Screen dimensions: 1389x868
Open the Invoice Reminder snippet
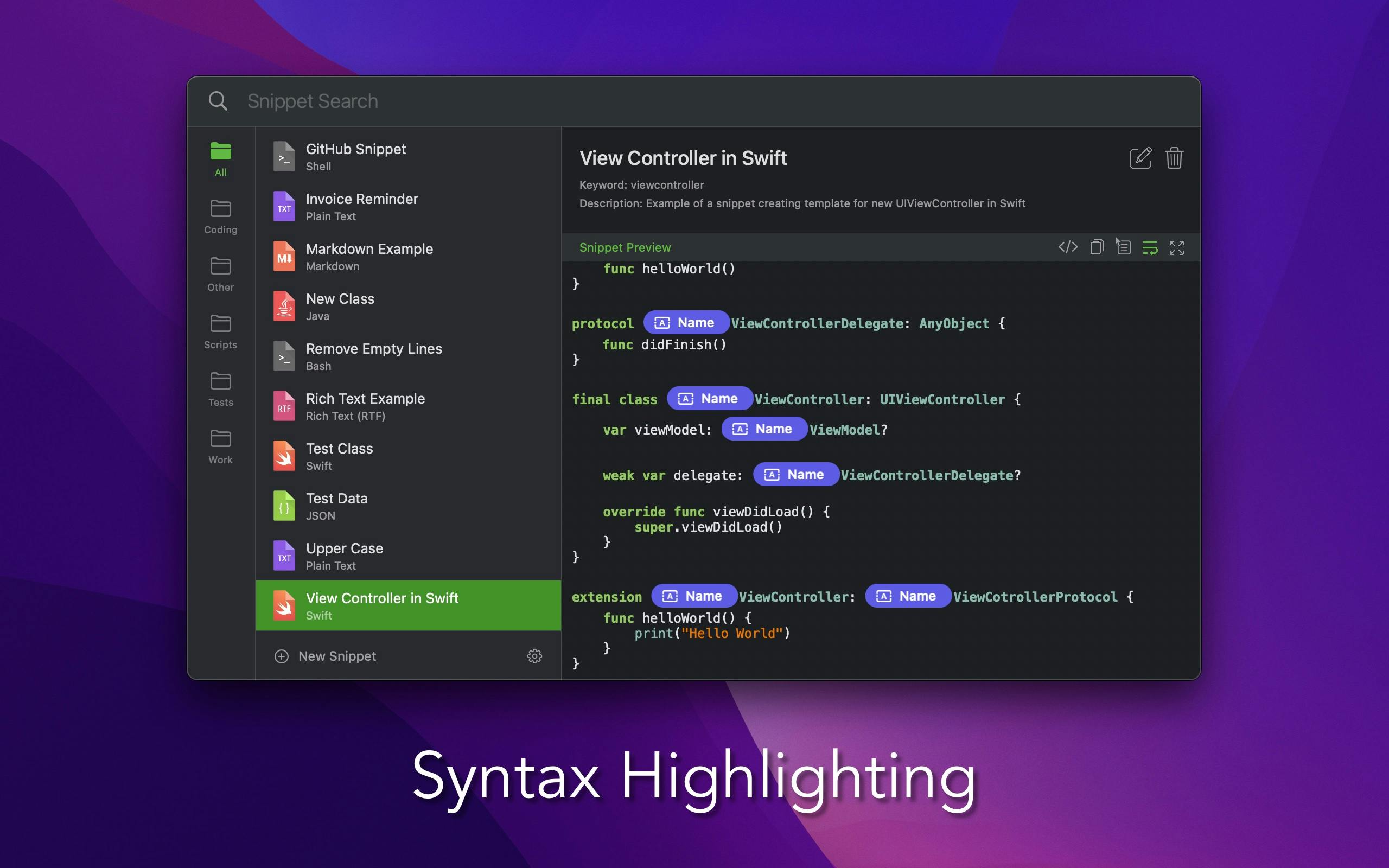pyautogui.click(x=408, y=207)
